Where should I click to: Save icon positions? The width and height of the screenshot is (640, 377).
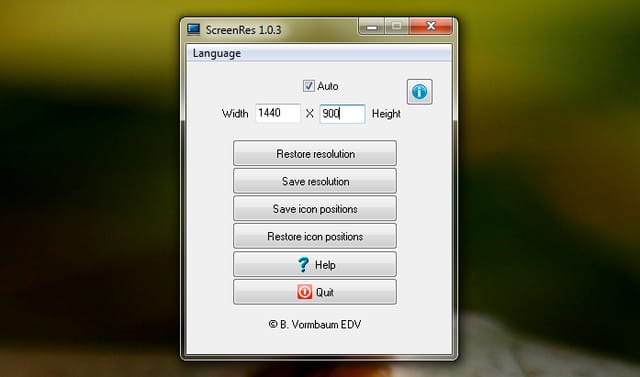(x=315, y=208)
